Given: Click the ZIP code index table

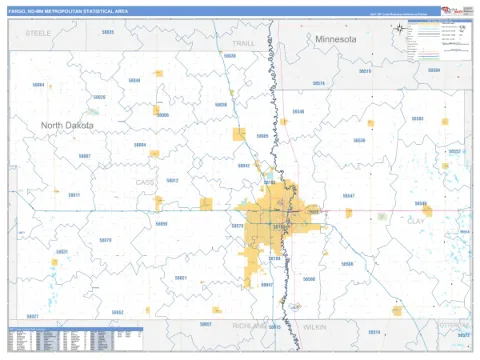Looking at the screenshot, I should [75, 339].
